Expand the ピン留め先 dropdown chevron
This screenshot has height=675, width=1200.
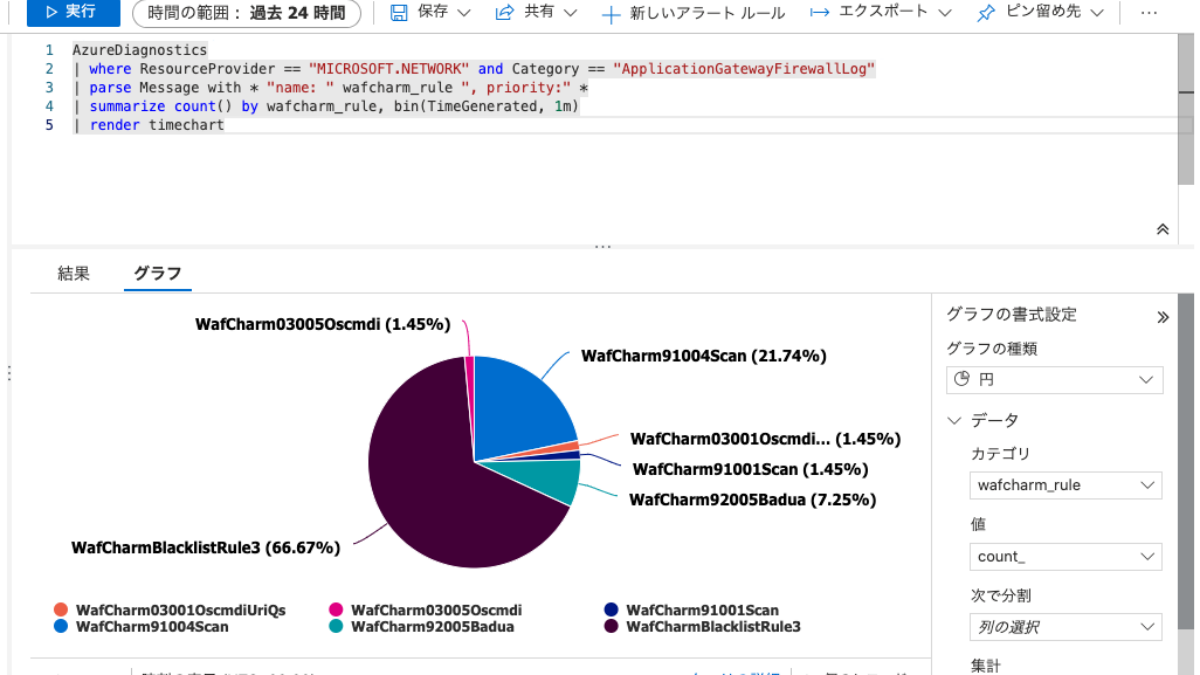[x=1097, y=13]
